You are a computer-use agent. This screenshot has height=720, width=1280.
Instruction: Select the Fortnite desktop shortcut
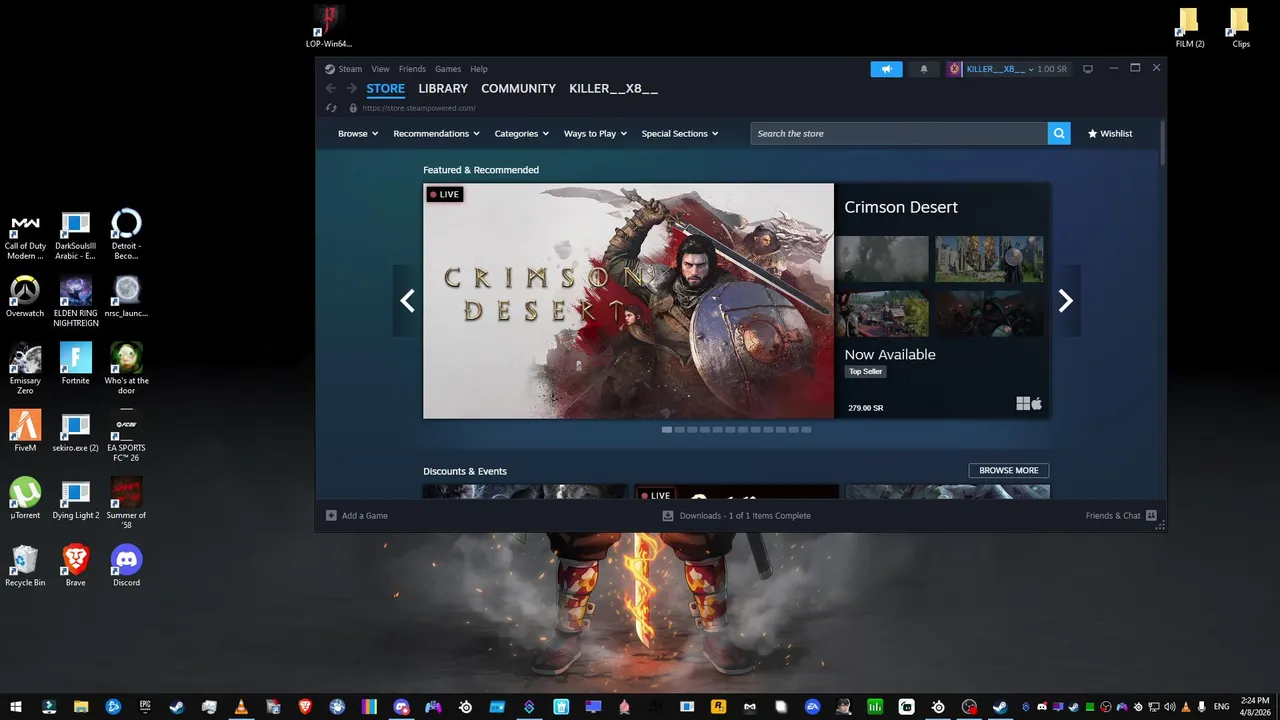pyautogui.click(x=76, y=364)
